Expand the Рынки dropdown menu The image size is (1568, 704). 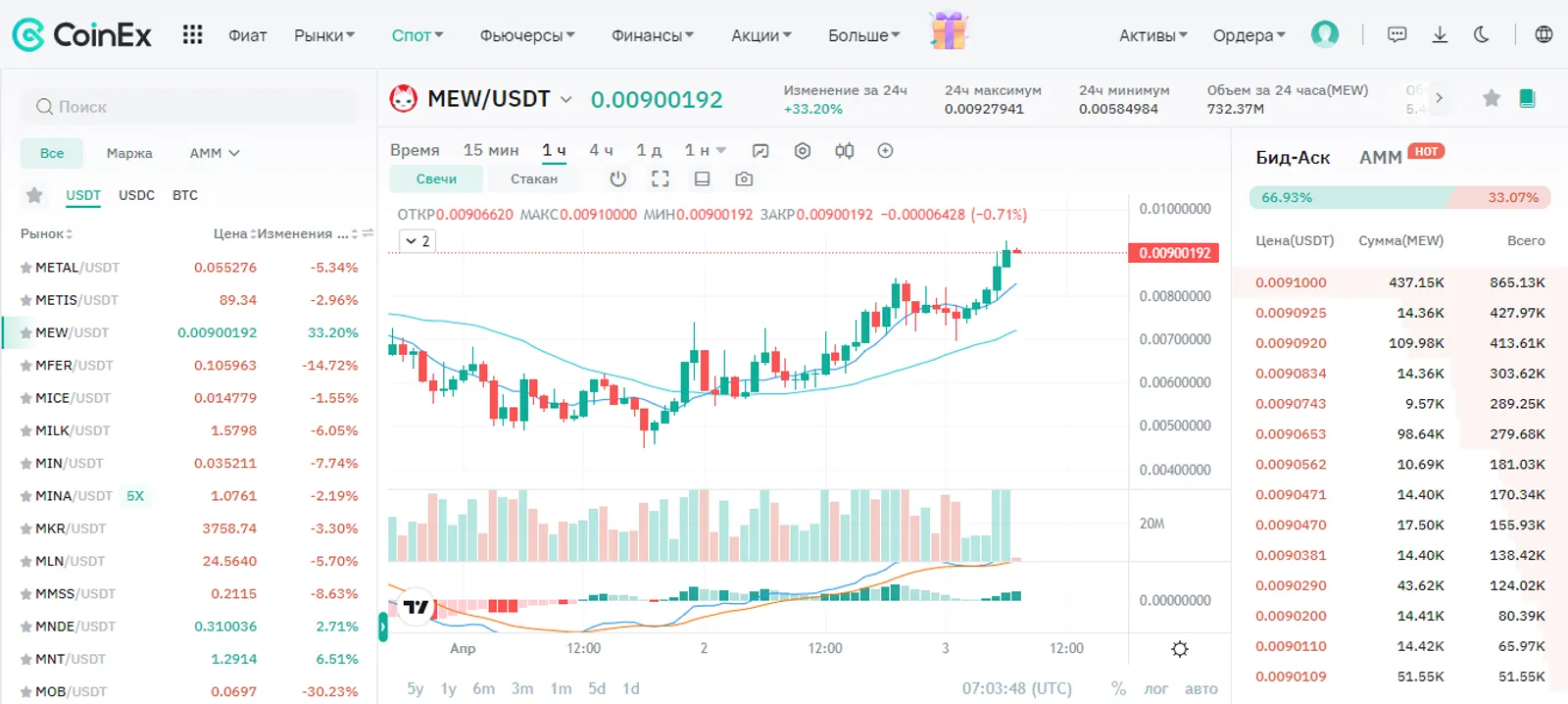[324, 35]
